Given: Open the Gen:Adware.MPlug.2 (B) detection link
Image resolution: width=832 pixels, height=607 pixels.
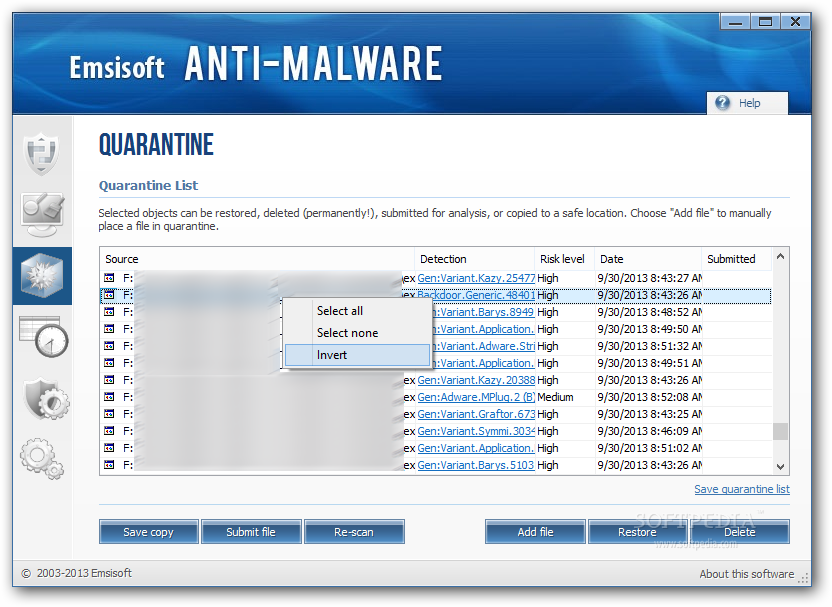Looking at the screenshot, I should click(x=476, y=397).
